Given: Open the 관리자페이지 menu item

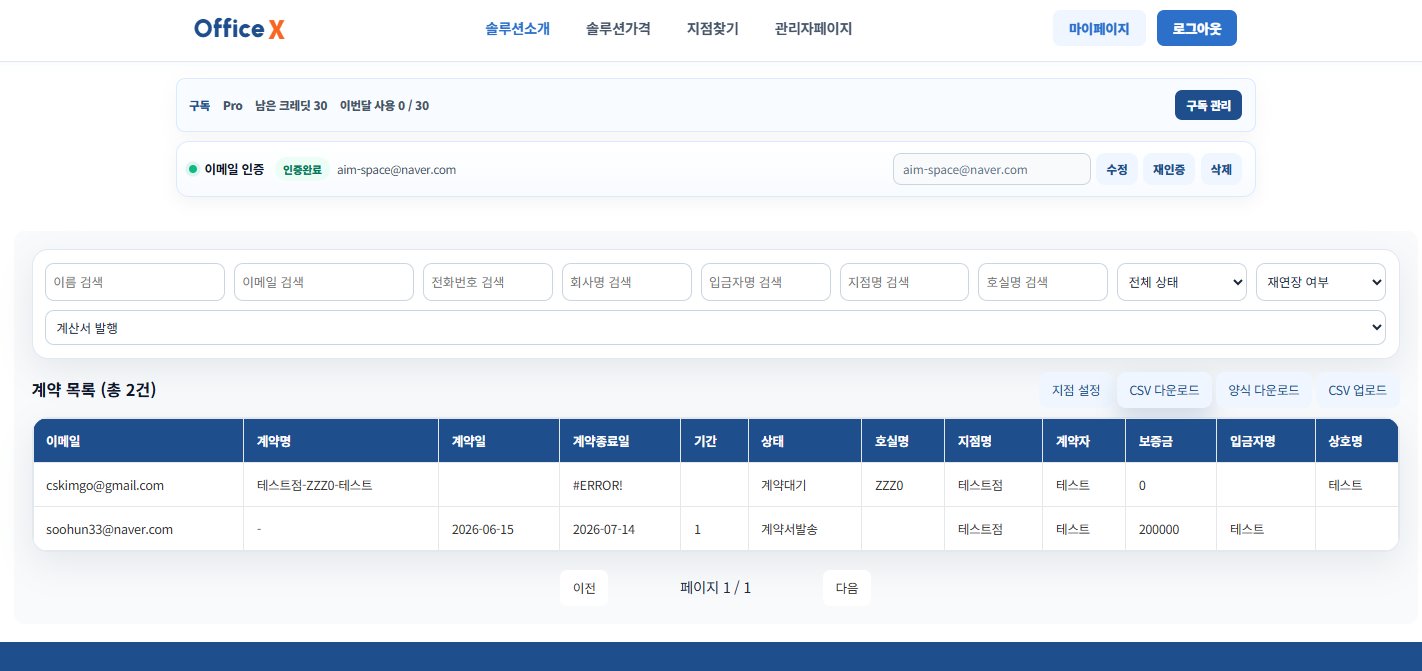Looking at the screenshot, I should (813, 29).
